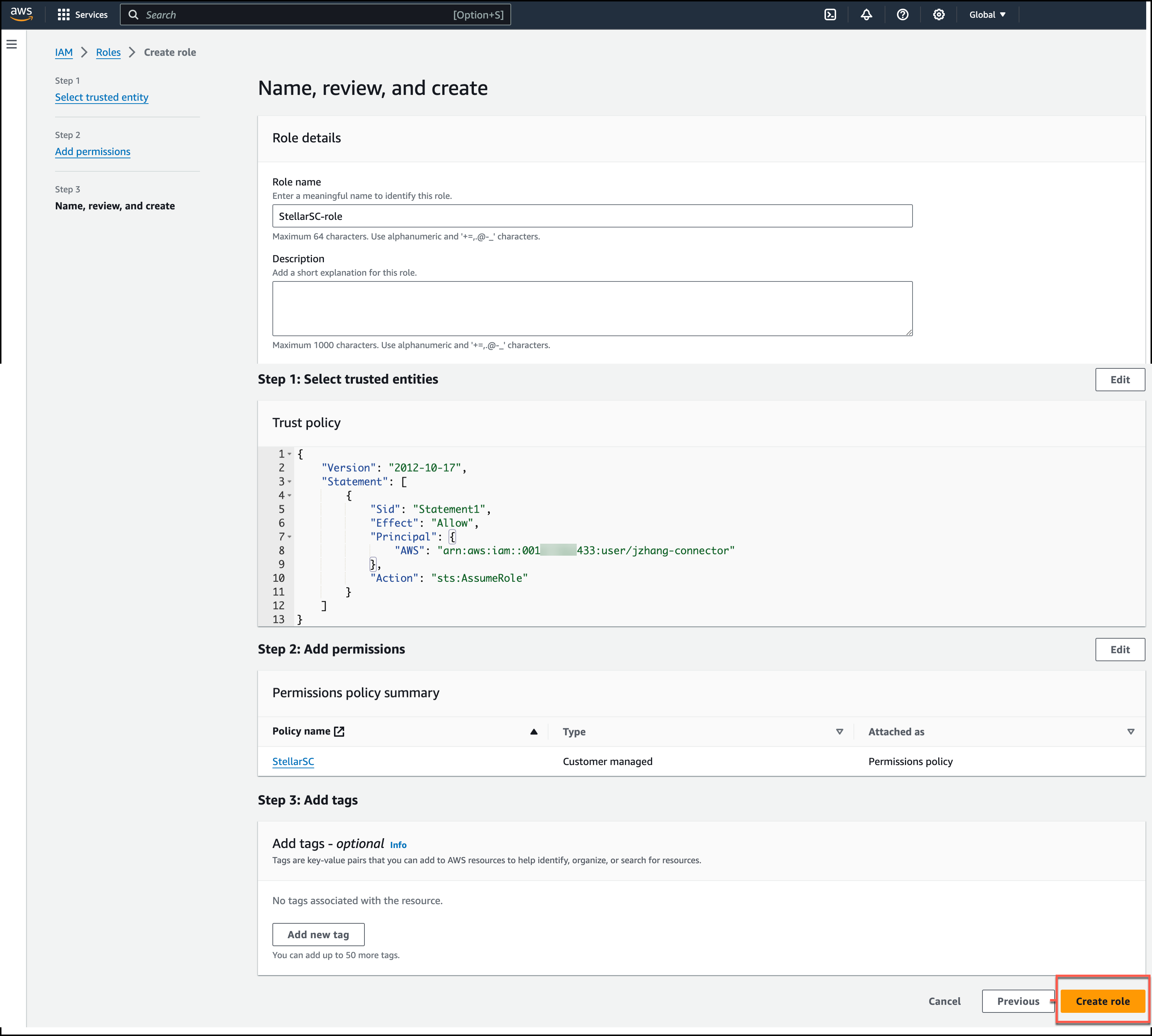The image size is (1152, 1036).
Task: Click the Policy name external link icon
Action: coord(339,731)
